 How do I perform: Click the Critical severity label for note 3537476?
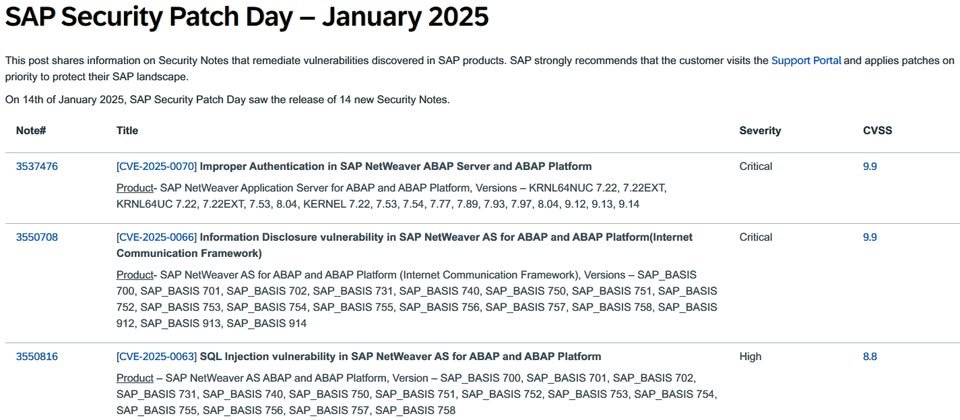click(756, 166)
